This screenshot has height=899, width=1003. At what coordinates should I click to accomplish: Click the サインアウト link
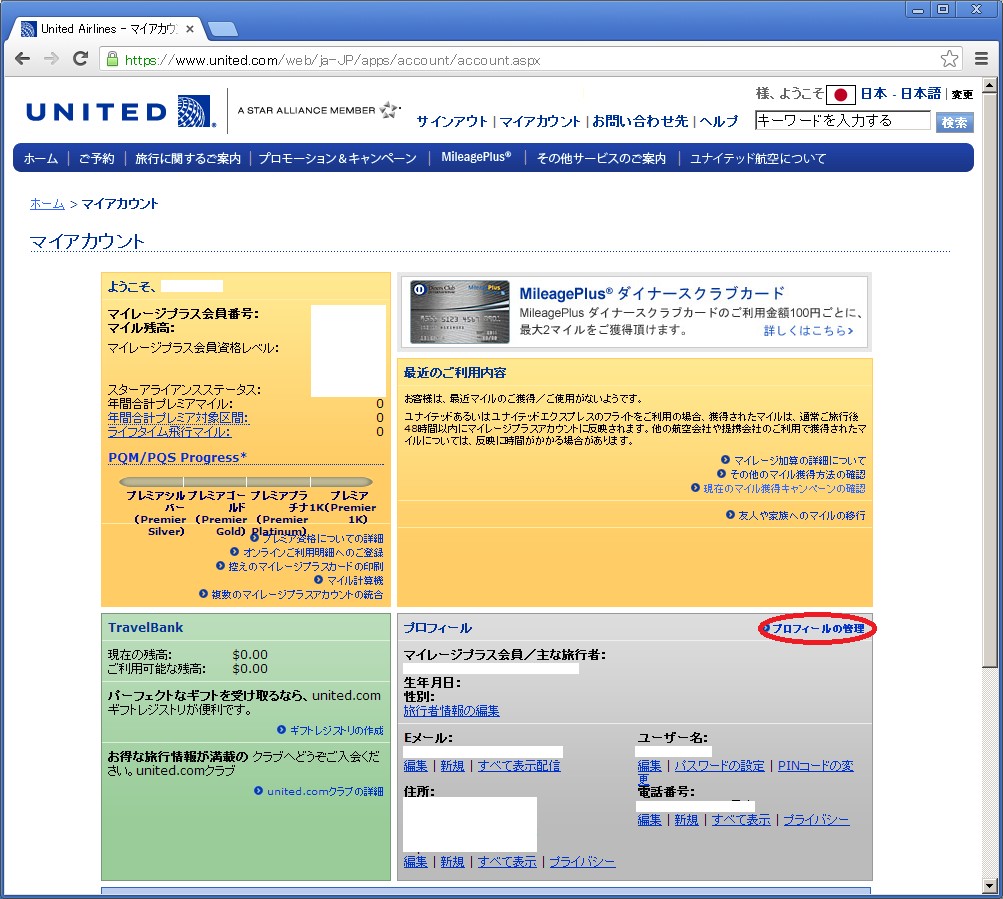point(452,121)
